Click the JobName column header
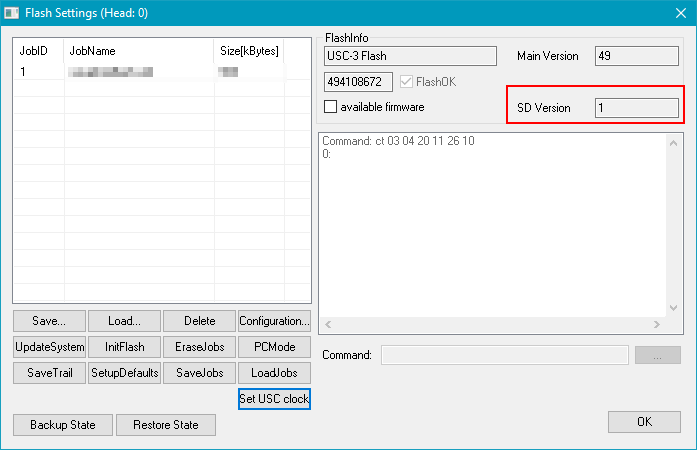 pos(138,50)
